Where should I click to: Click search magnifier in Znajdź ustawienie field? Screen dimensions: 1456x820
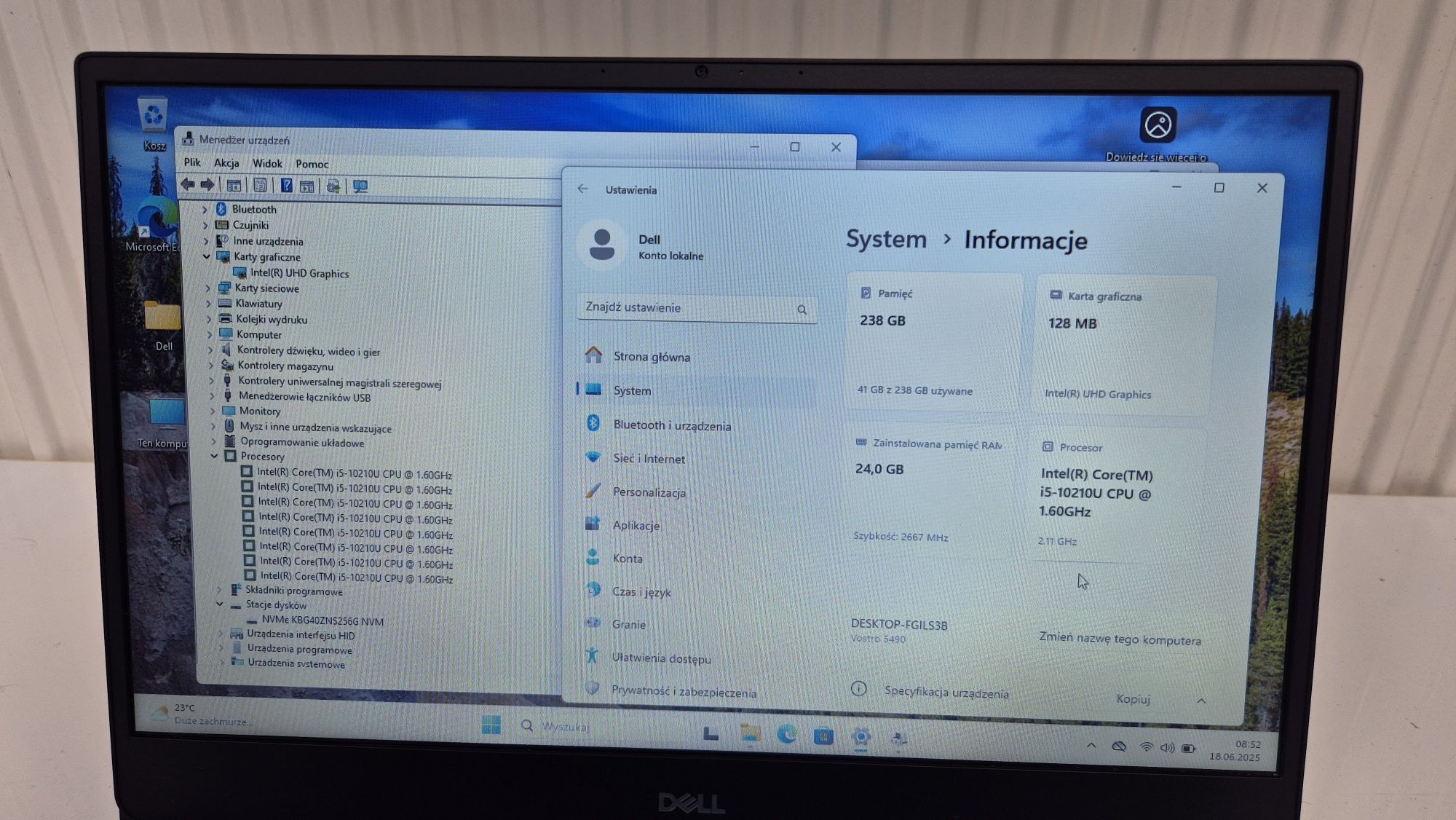tap(802, 310)
